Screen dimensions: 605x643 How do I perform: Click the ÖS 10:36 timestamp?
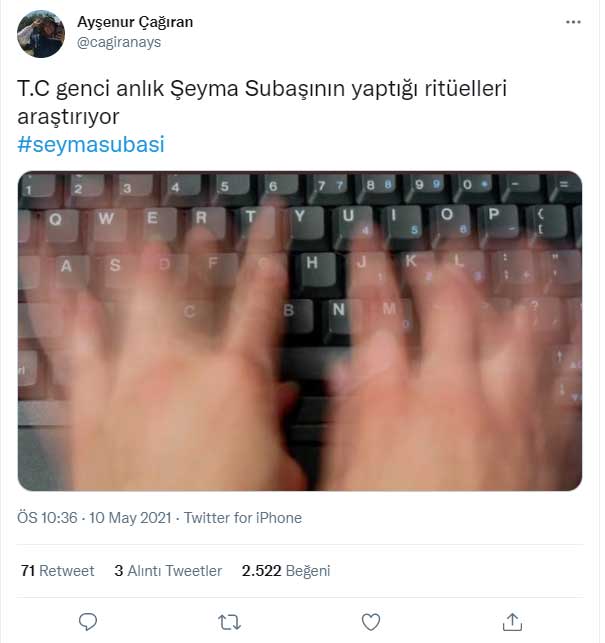(x=47, y=518)
